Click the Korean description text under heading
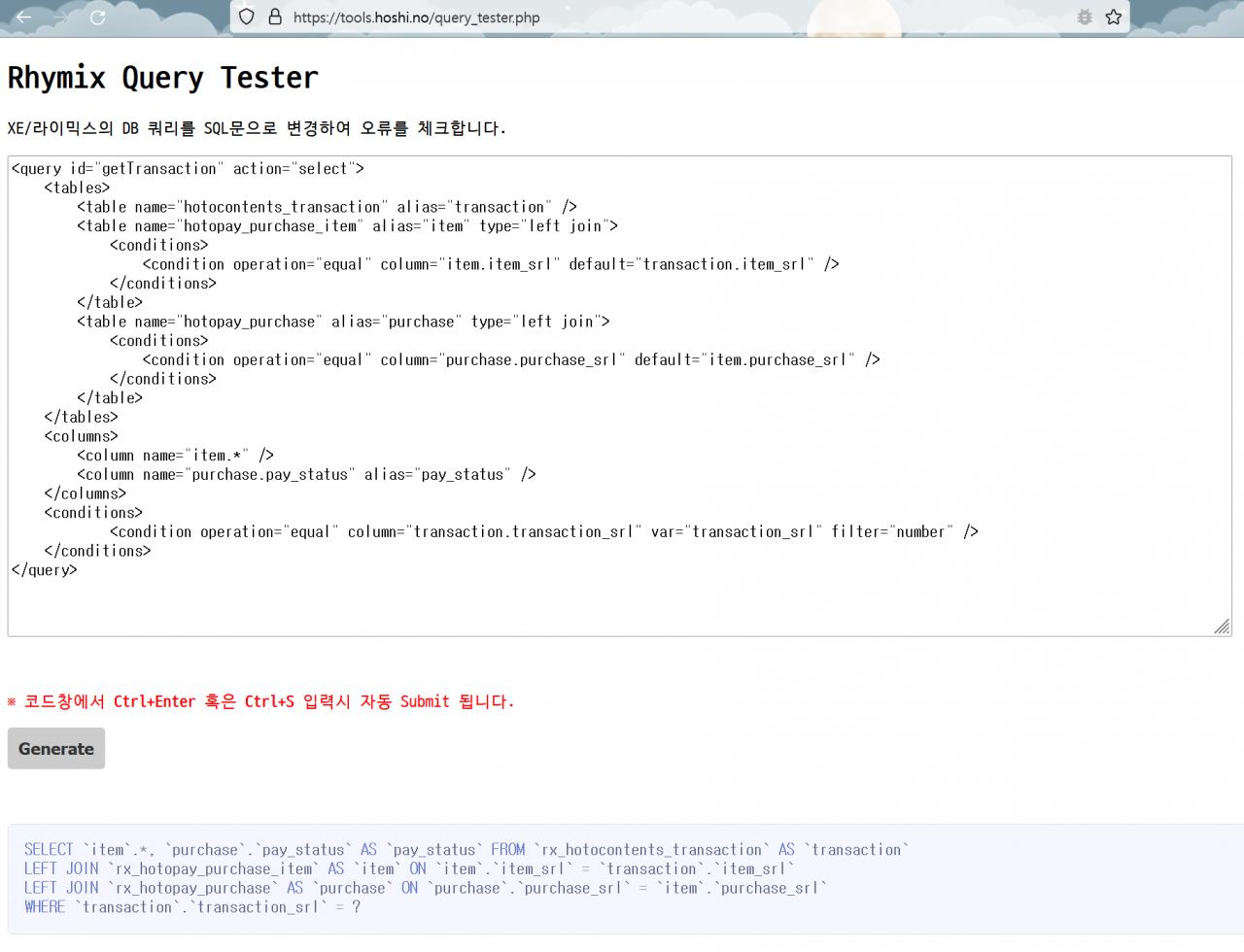Viewport: 1244px width, 952px height. pyautogui.click(x=257, y=128)
